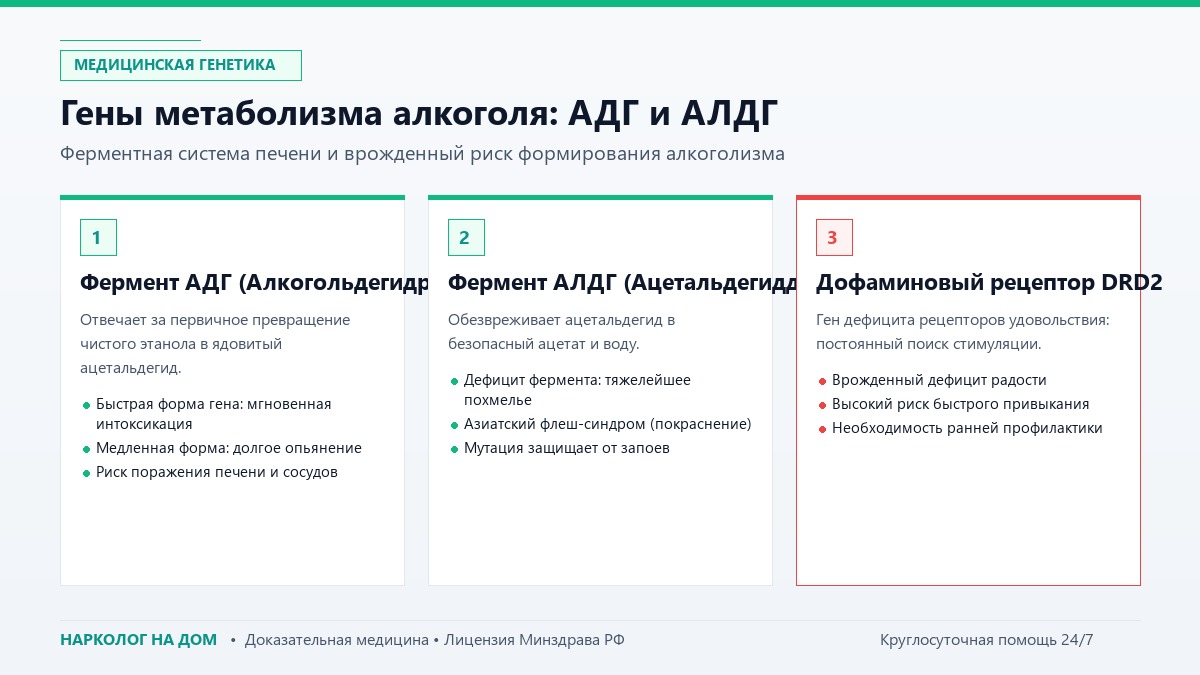This screenshot has width=1200, height=675.
Task: Click footer text Лицензия Минздрава РФ
Action: 534,640
